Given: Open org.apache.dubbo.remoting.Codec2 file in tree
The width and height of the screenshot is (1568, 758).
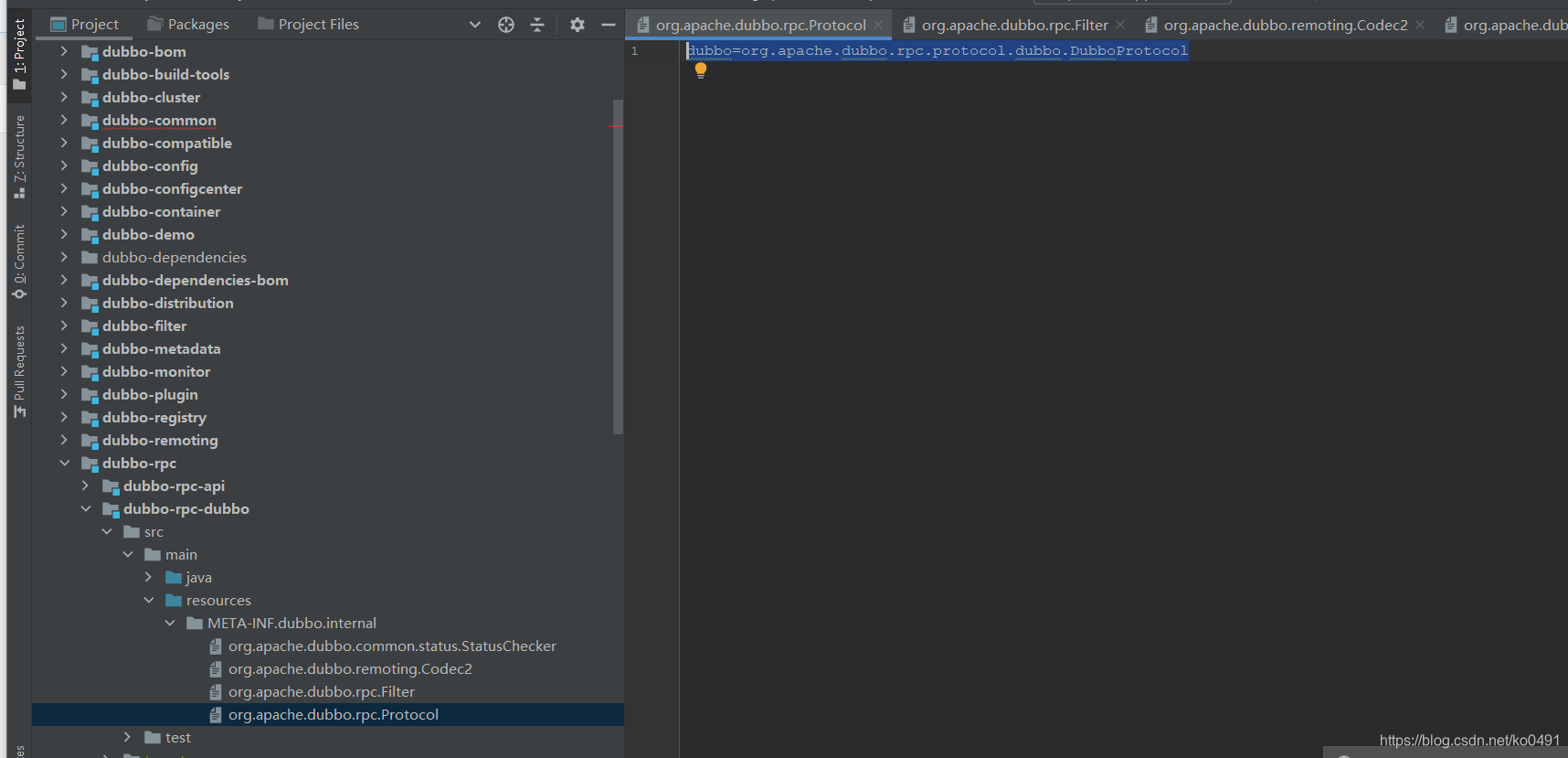Looking at the screenshot, I should (x=350, y=668).
